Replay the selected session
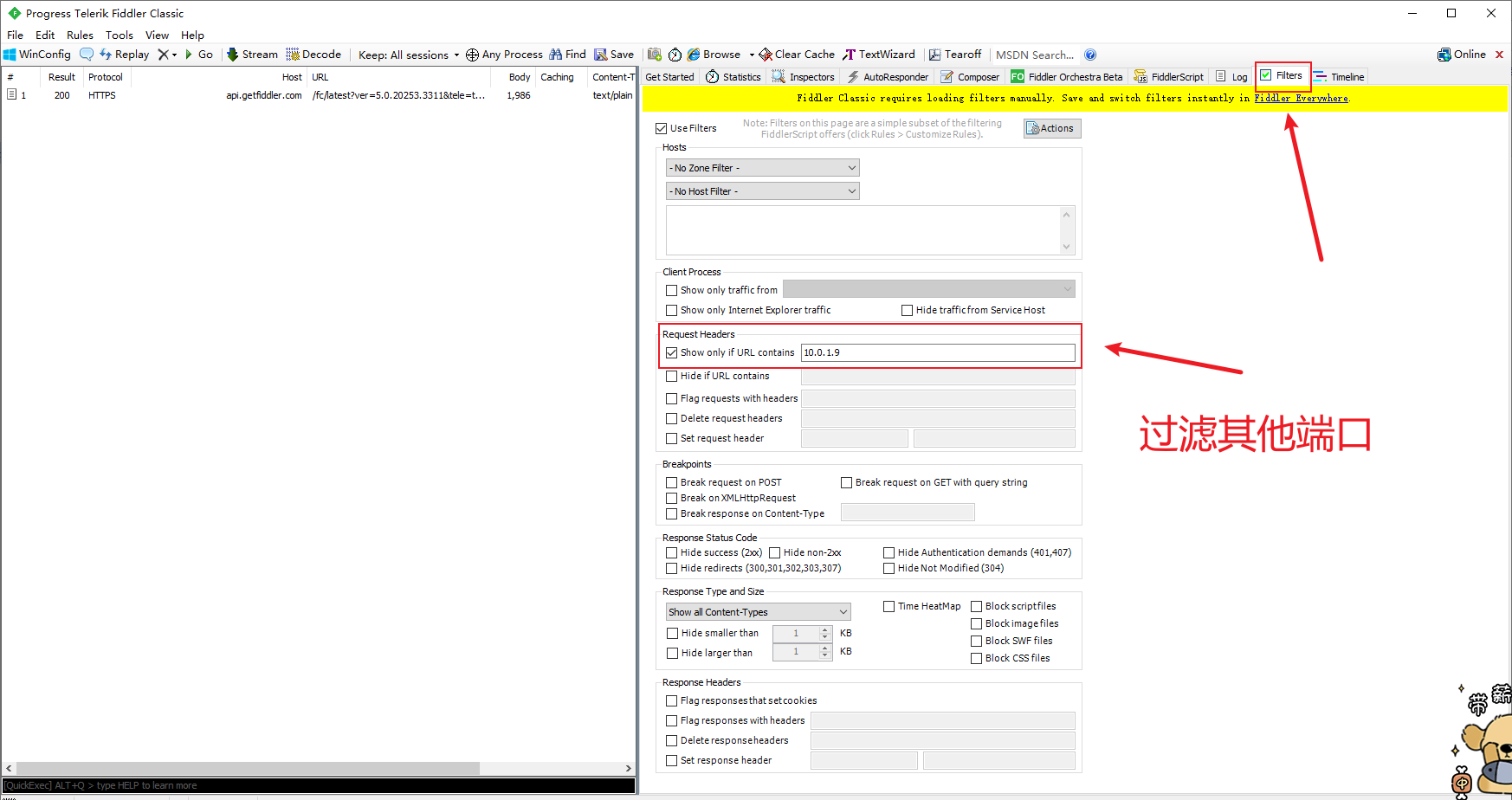This screenshot has height=800, width=1512. tap(124, 55)
